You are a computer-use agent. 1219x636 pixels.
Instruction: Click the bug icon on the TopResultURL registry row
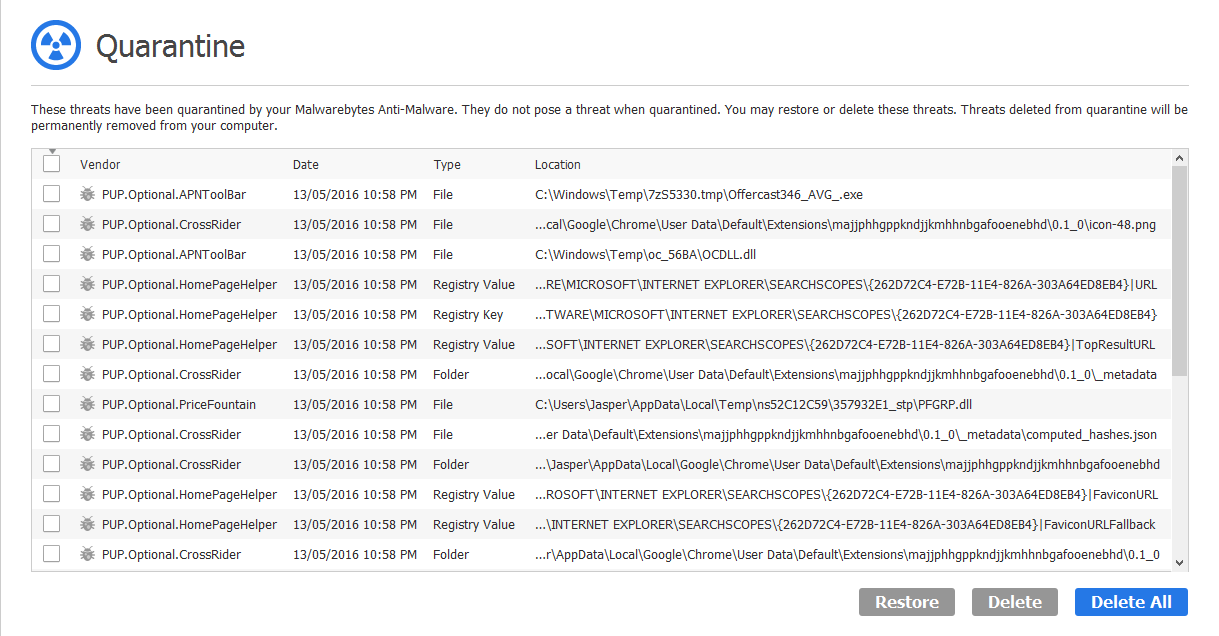[88, 344]
